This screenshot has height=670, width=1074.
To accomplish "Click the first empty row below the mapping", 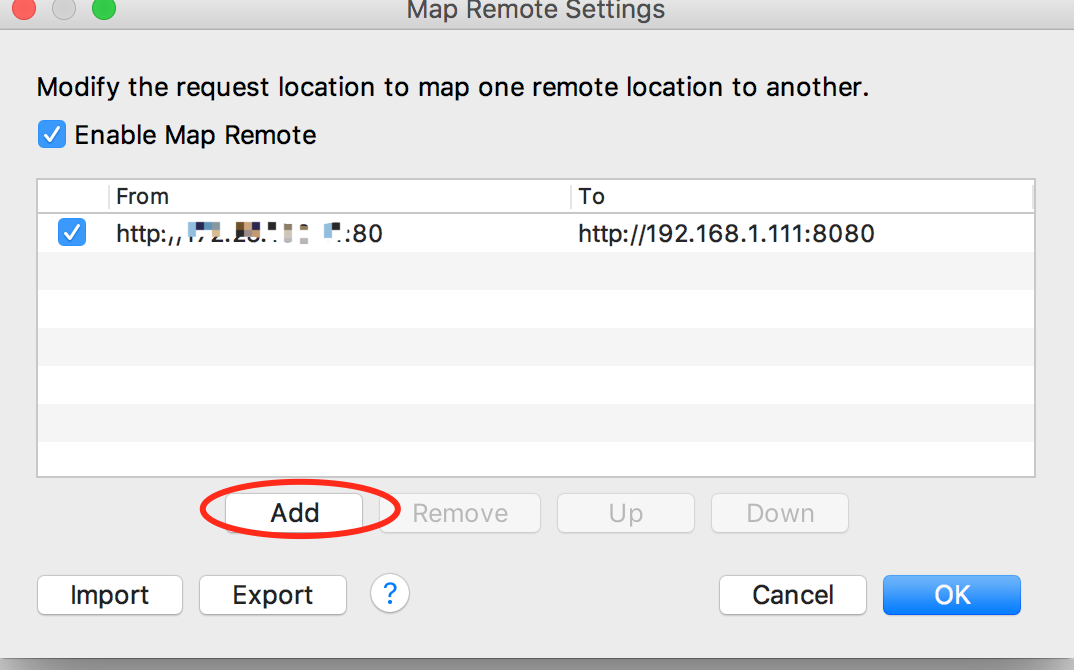I will 536,271.
